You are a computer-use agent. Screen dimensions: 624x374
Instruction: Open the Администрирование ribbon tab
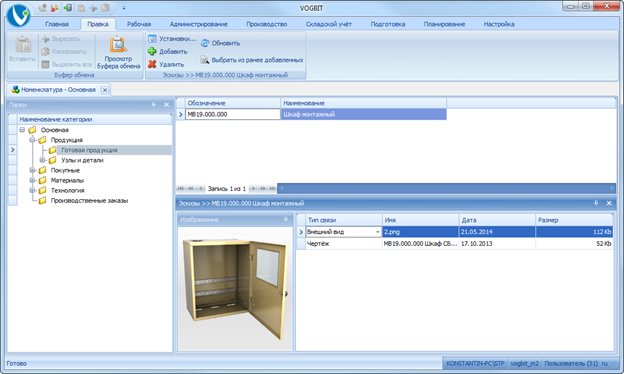(199, 24)
